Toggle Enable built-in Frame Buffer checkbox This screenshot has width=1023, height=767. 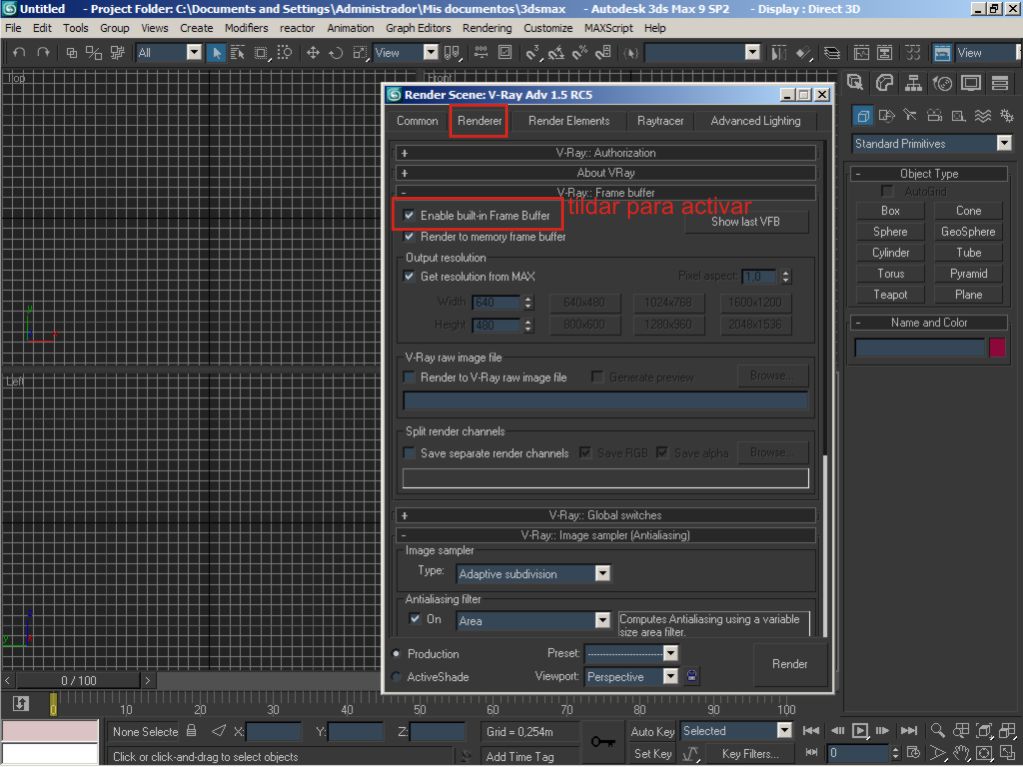point(409,215)
